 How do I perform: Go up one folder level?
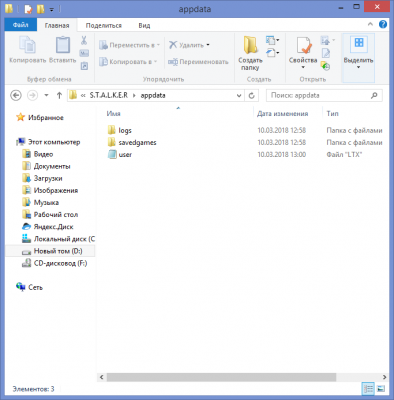pyautogui.click(x=59, y=96)
